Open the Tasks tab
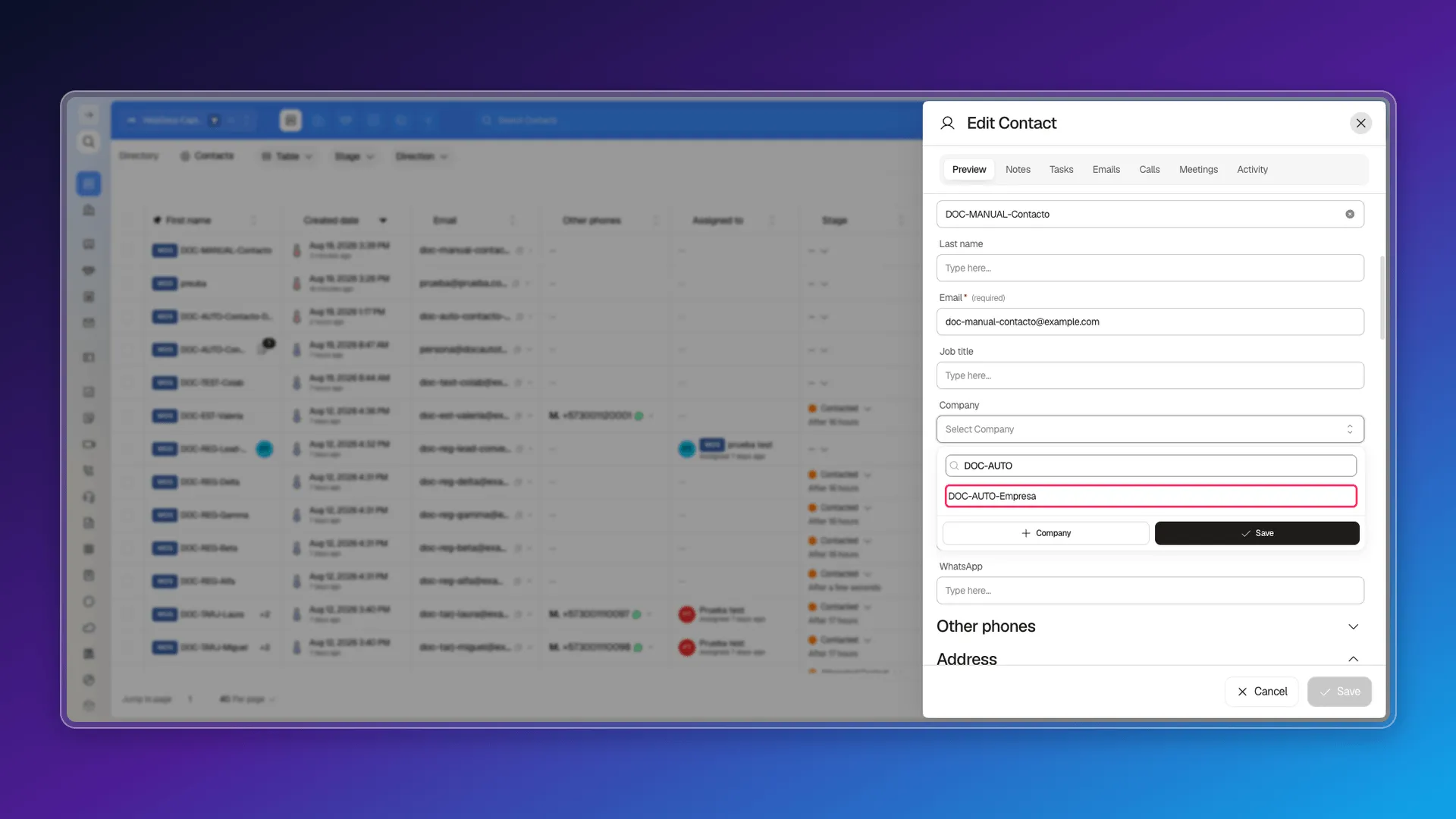The width and height of the screenshot is (1456, 819). pyautogui.click(x=1061, y=170)
